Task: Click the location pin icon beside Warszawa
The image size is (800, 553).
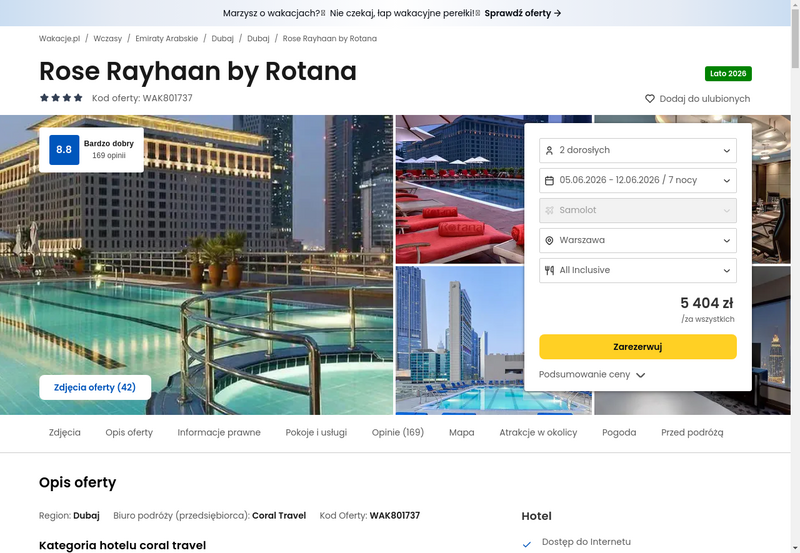Action: (549, 240)
